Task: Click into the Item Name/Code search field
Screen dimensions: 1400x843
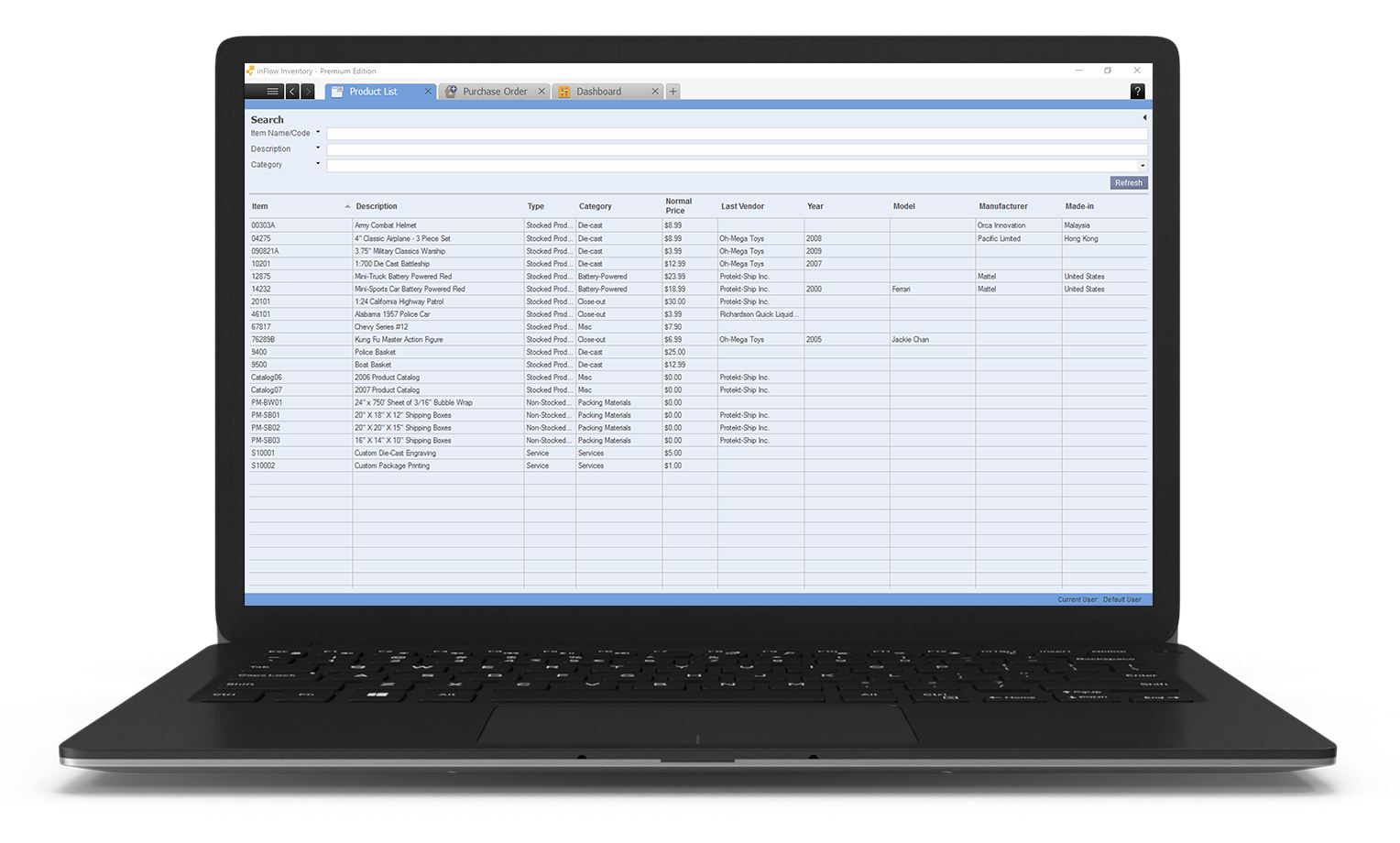Action: click(x=737, y=134)
